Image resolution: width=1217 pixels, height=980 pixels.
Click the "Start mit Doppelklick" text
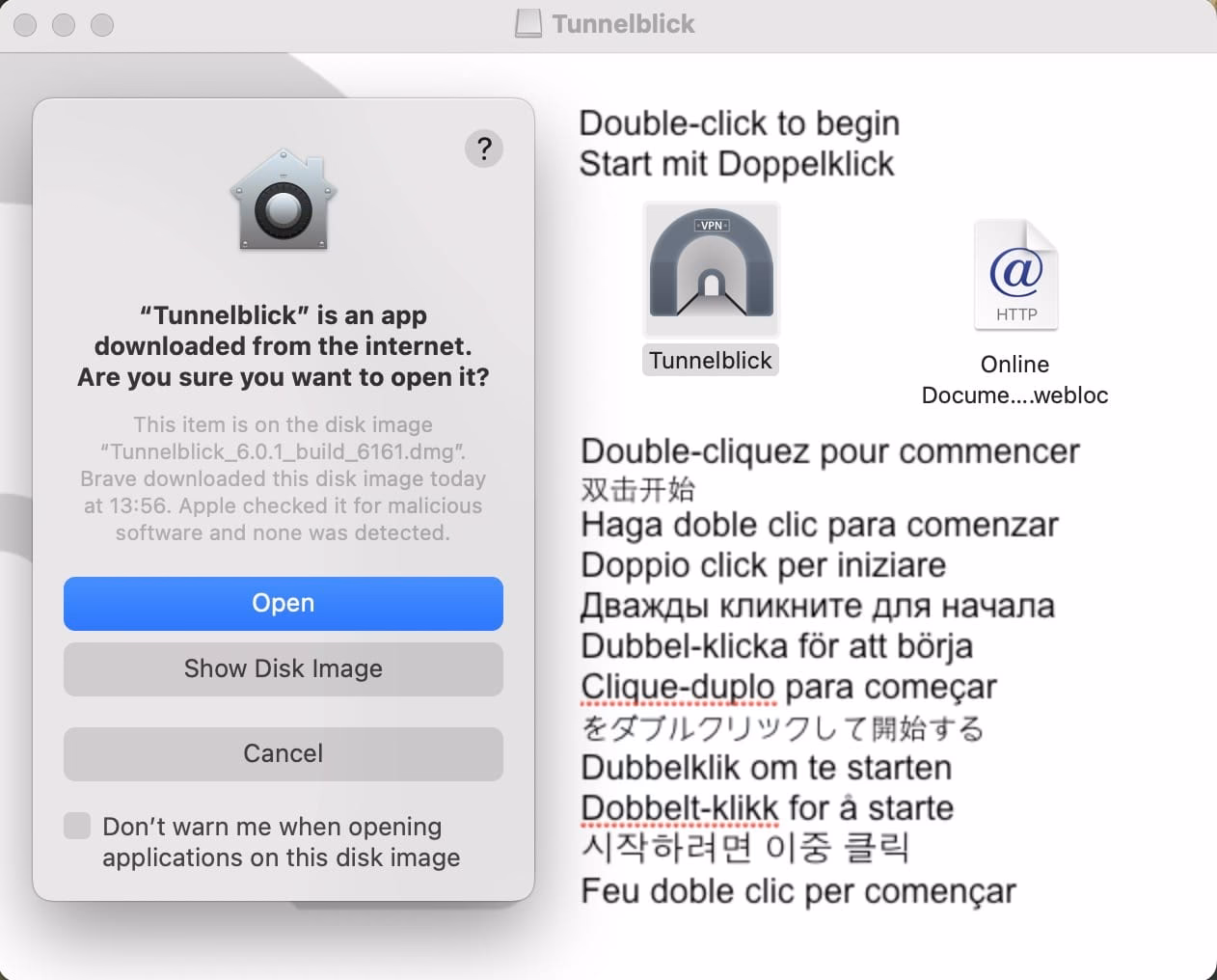pyautogui.click(x=737, y=164)
